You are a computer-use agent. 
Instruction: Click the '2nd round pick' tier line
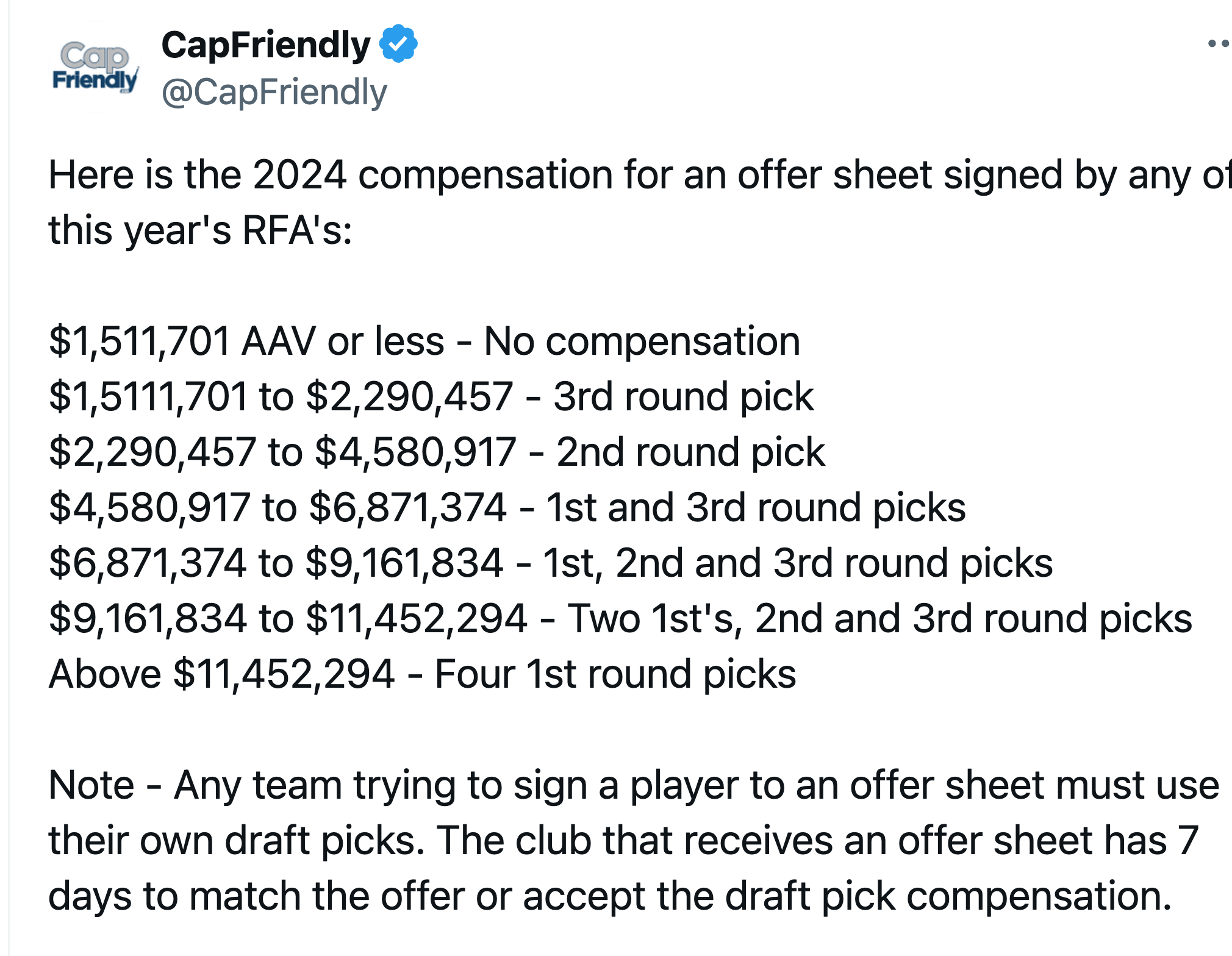coord(437,452)
